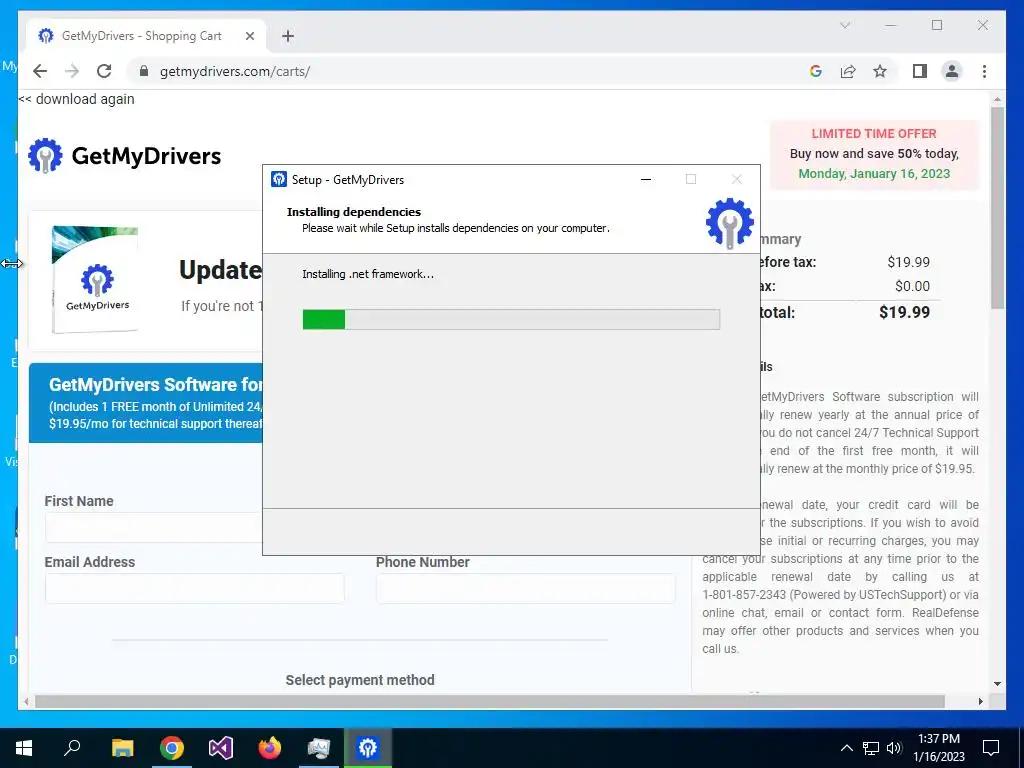Click the 1-801-857-2343 phone number text

(x=744, y=595)
